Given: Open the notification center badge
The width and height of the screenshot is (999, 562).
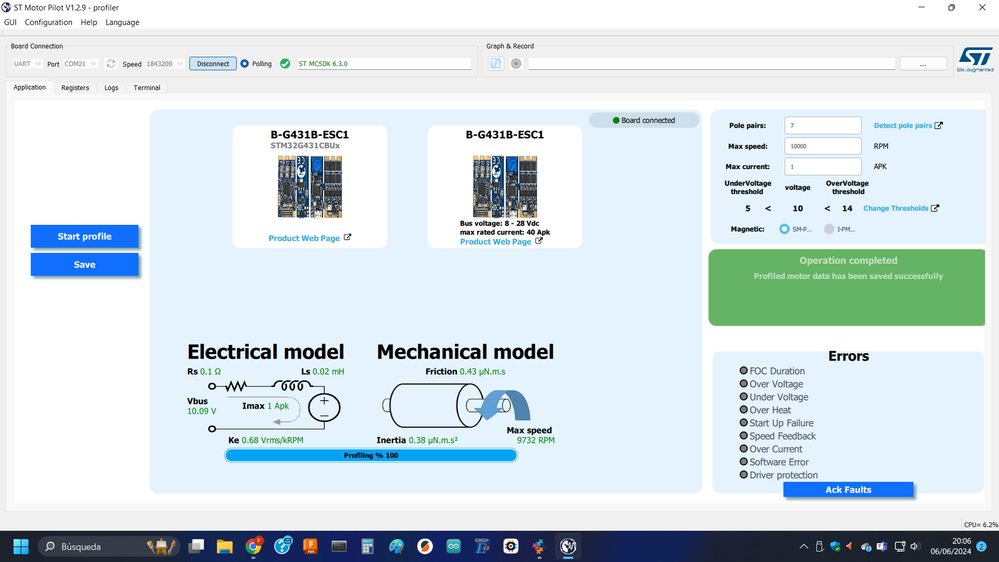Looking at the screenshot, I should [982, 547].
